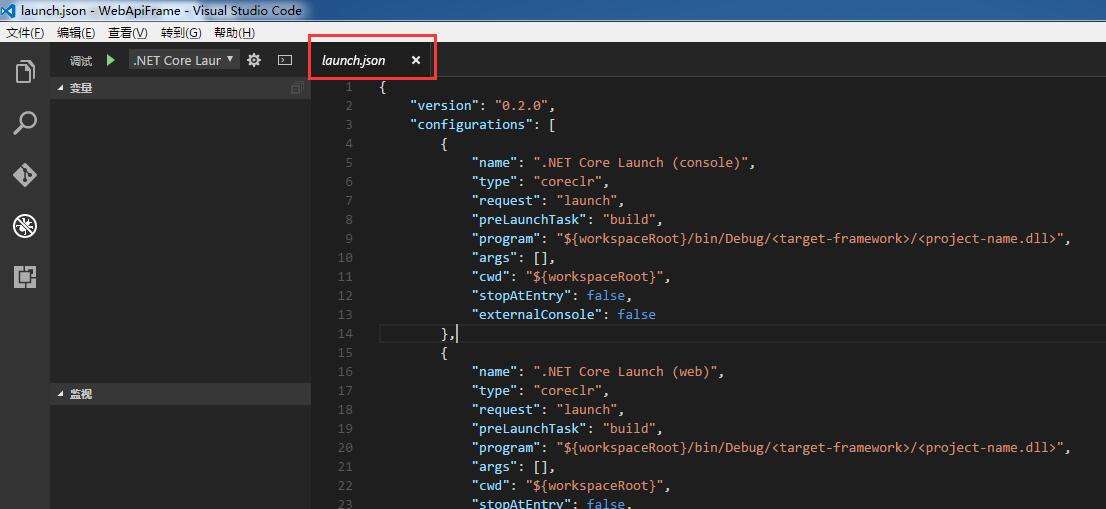Click line number 14 in the gutter
The image size is (1106, 509).
tap(345, 334)
